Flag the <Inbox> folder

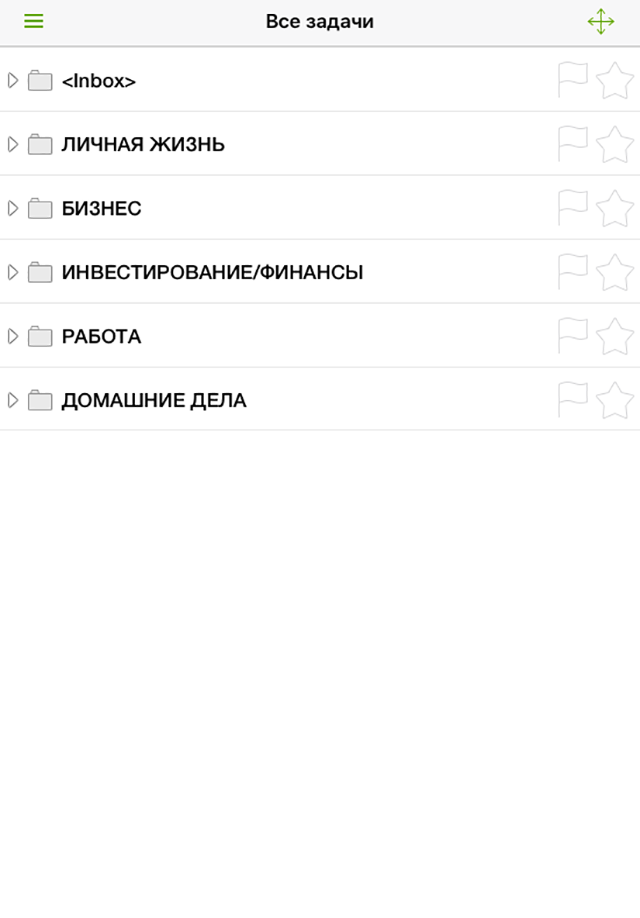[x=573, y=79]
